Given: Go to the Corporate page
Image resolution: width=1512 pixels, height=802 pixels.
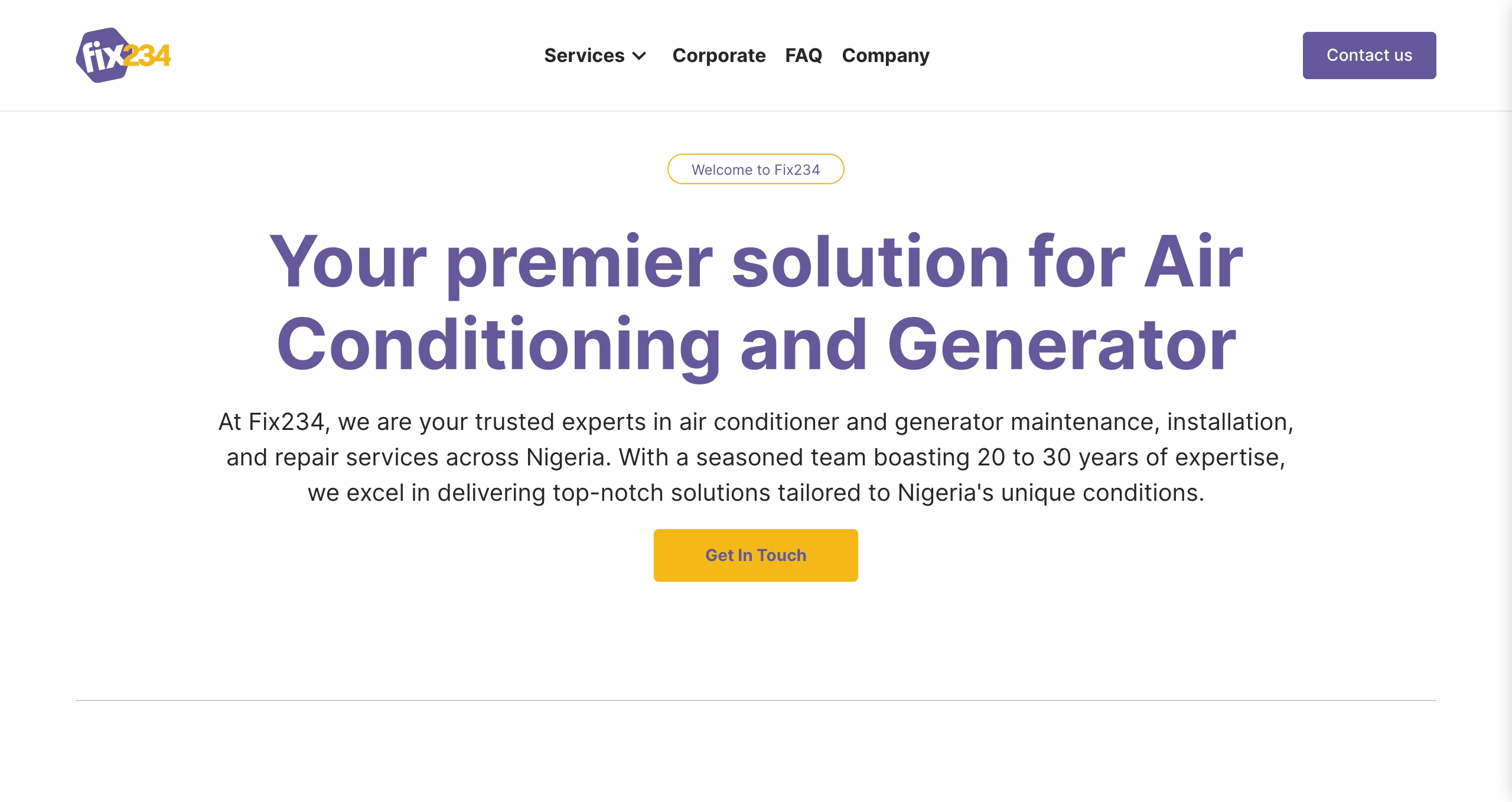Looking at the screenshot, I should pos(719,56).
